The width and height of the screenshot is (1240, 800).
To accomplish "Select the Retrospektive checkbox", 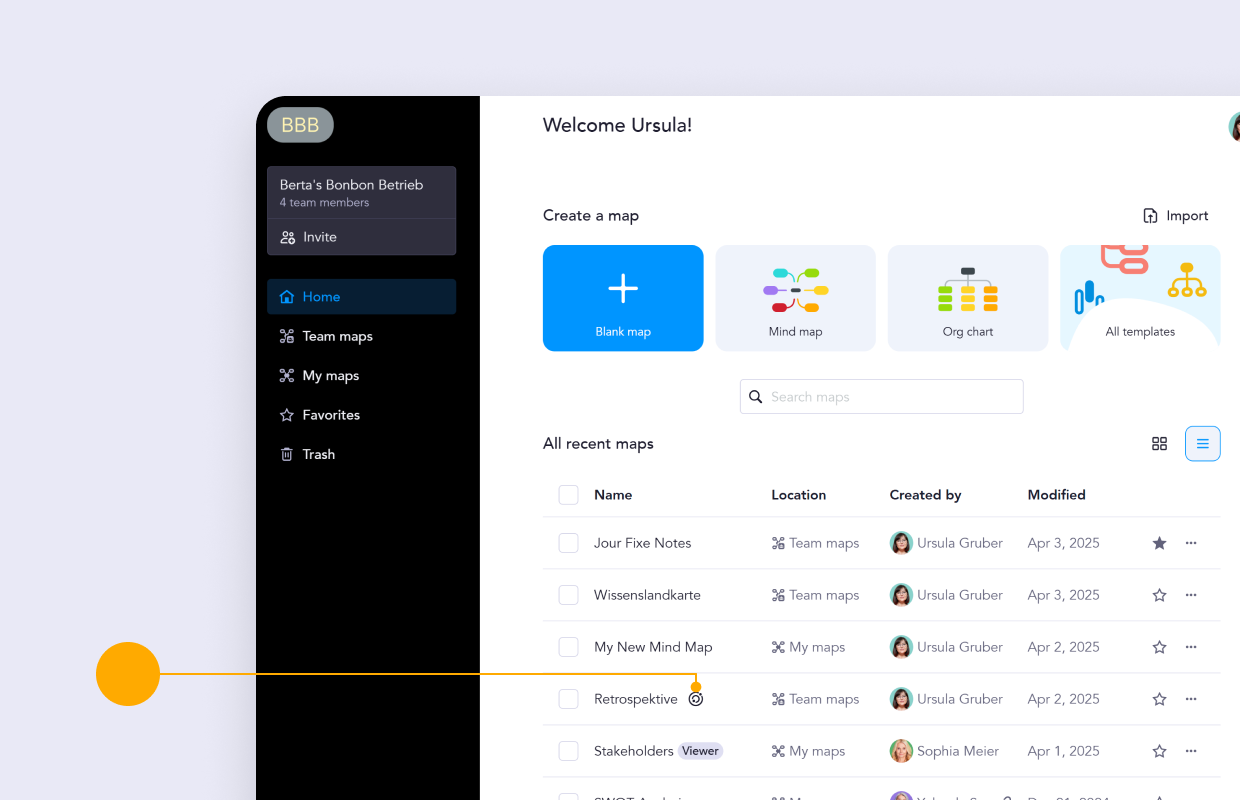I will click(x=568, y=699).
